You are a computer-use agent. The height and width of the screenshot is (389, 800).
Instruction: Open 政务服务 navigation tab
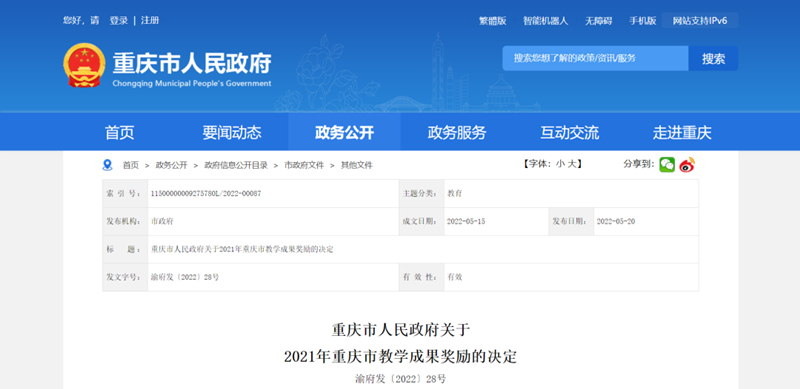point(457,133)
